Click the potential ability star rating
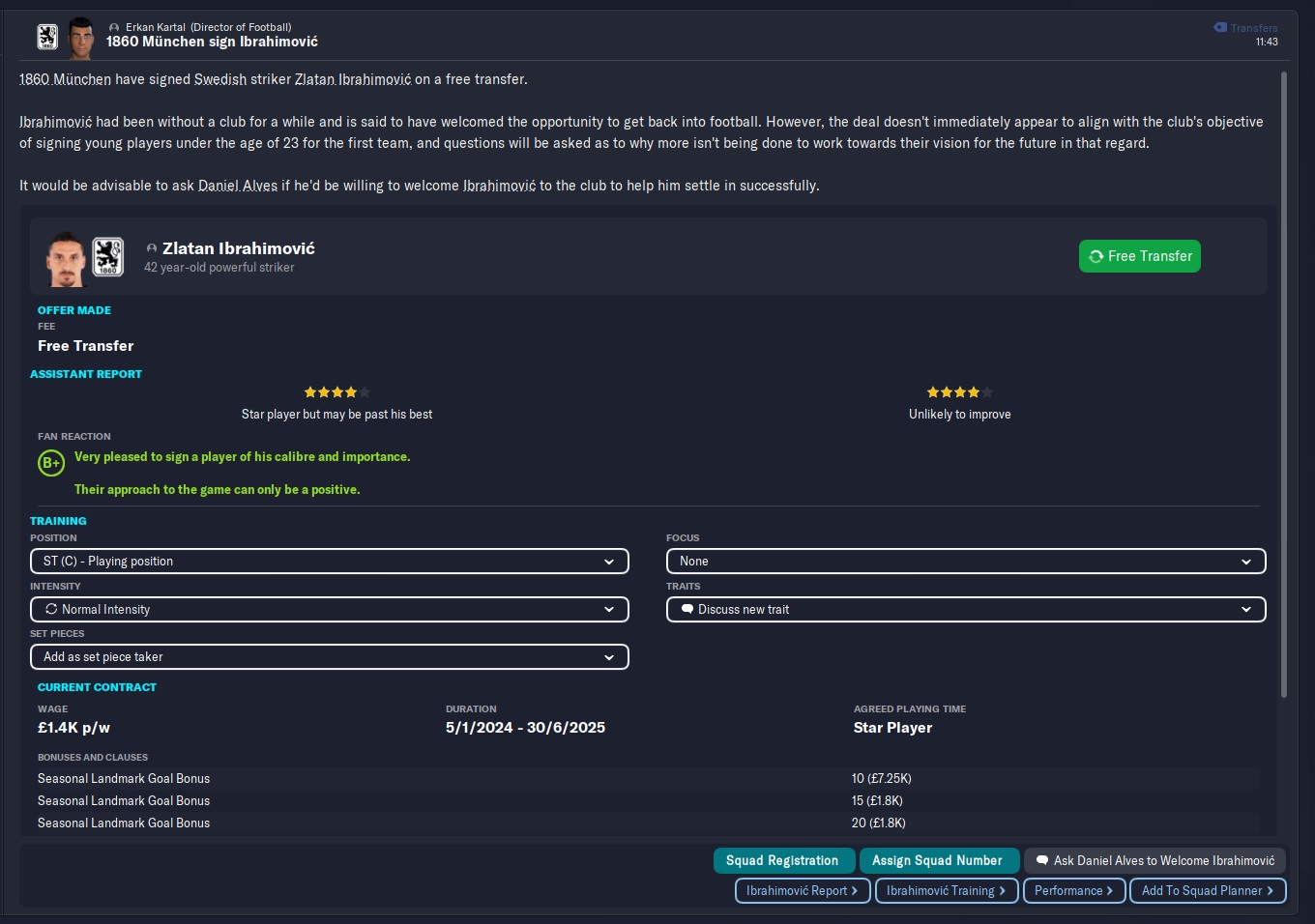Image resolution: width=1315 pixels, height=924 pixels. point(959,392)
